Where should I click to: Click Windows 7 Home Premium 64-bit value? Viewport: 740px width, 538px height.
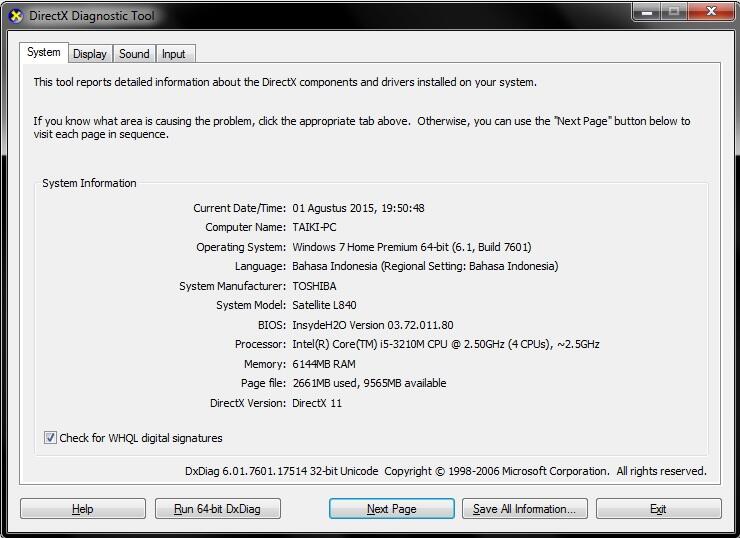[412, 247]
